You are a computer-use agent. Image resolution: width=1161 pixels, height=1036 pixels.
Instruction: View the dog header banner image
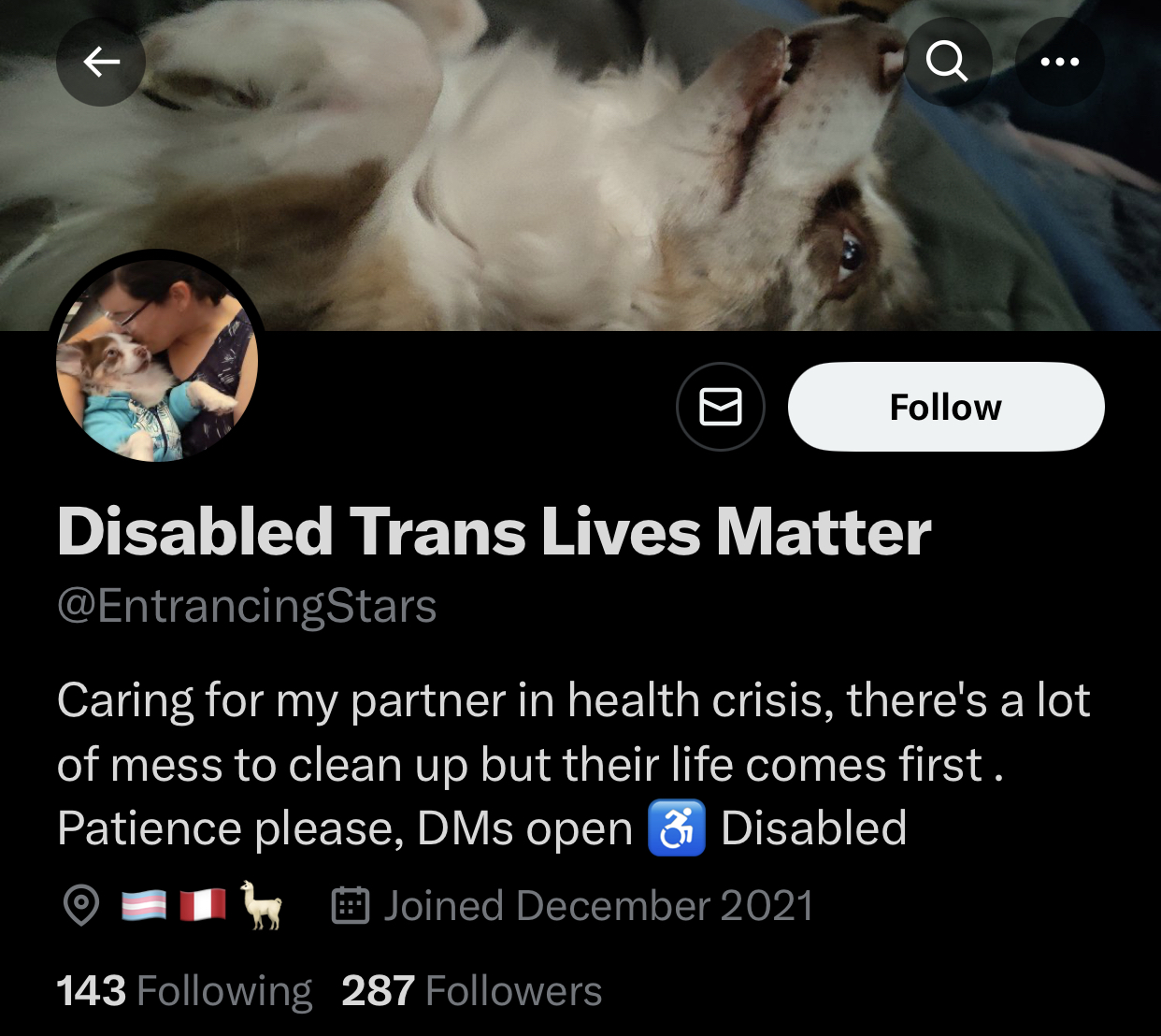pos(580,165)
